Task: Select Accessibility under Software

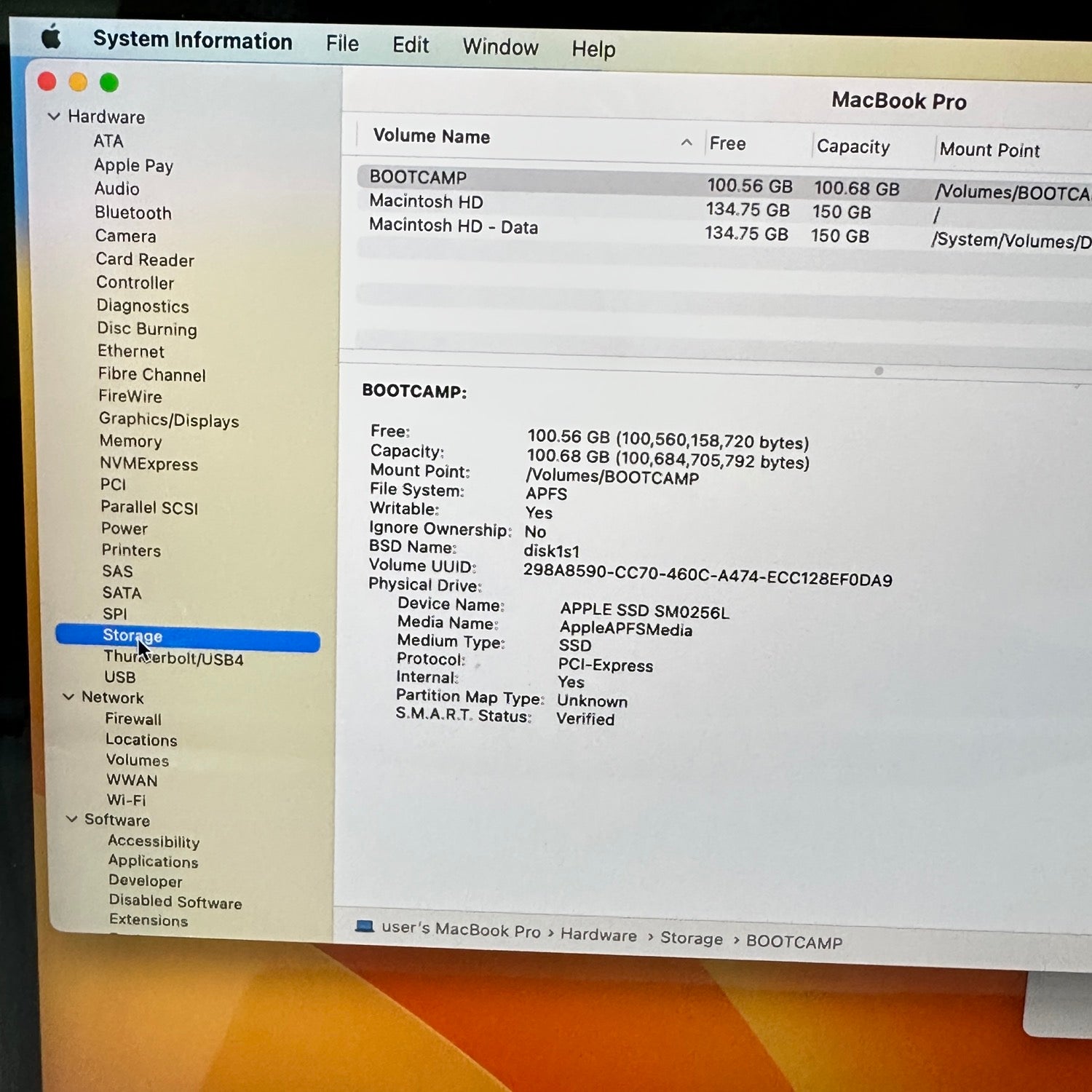Action: (x=154, y=842)
